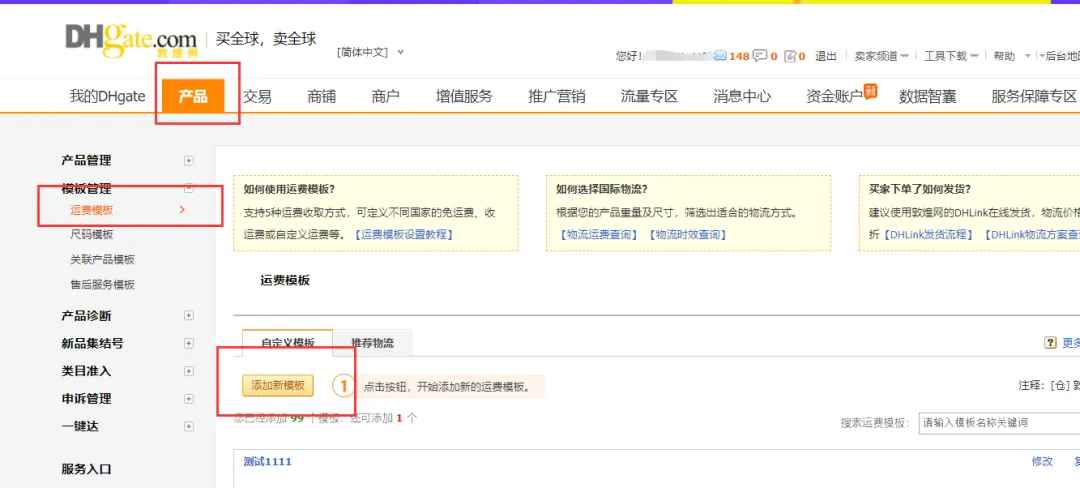Viewport: 1080px width, 488px height.
Task: Click the 申诉管理 sidebar heading
Action: (x=86, y=399)
